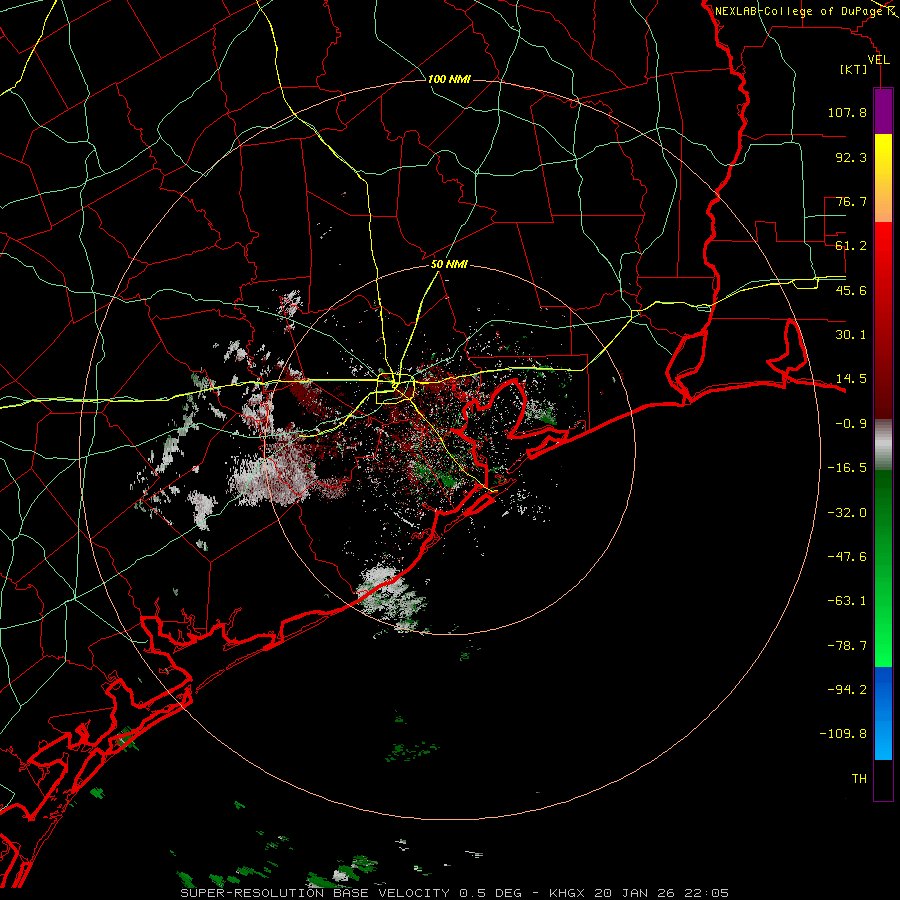Click the VEL legend title

coord(878,60)
